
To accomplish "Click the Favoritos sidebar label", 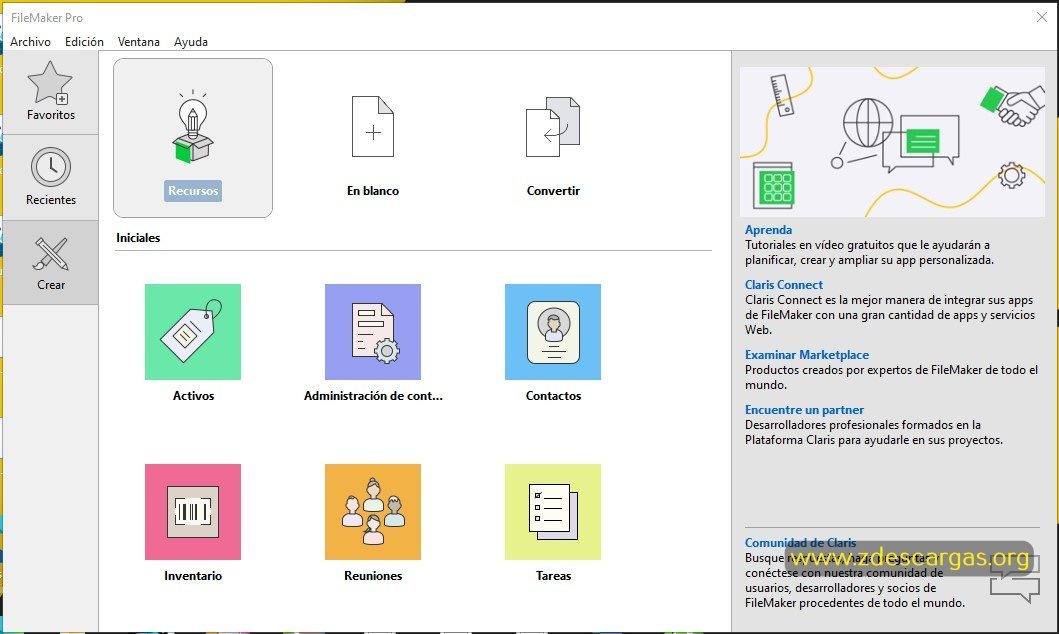I will pyautogui.click(x=51, y=115).
